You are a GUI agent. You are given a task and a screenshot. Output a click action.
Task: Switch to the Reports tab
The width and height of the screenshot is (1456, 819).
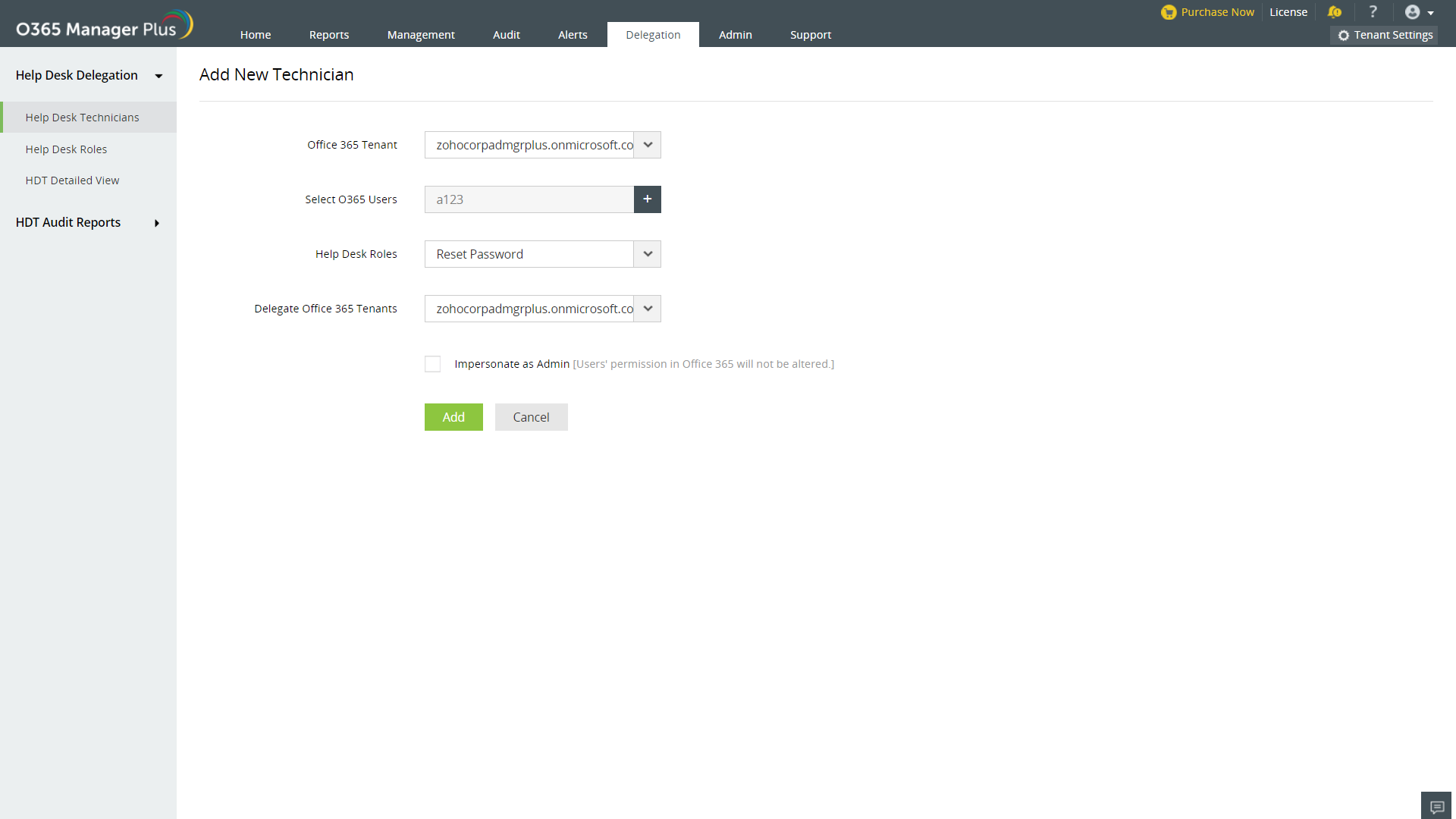coord(328,35)
